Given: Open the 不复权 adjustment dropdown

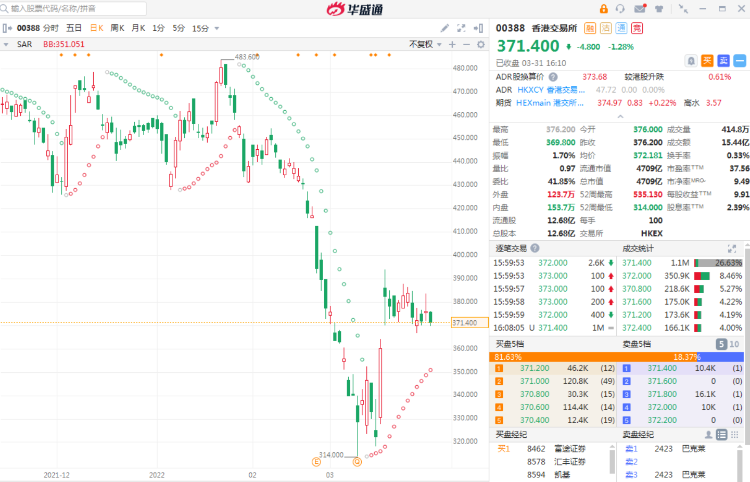Looking at the screenshot, I should click(425, 44).
